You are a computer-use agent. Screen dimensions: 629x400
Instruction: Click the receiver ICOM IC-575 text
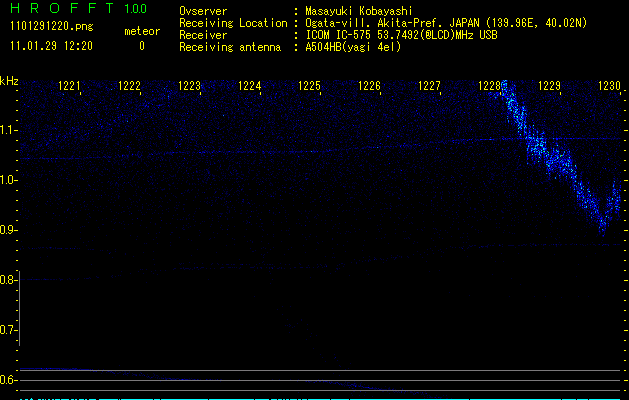pyautogui.click(x=401, y=35)
